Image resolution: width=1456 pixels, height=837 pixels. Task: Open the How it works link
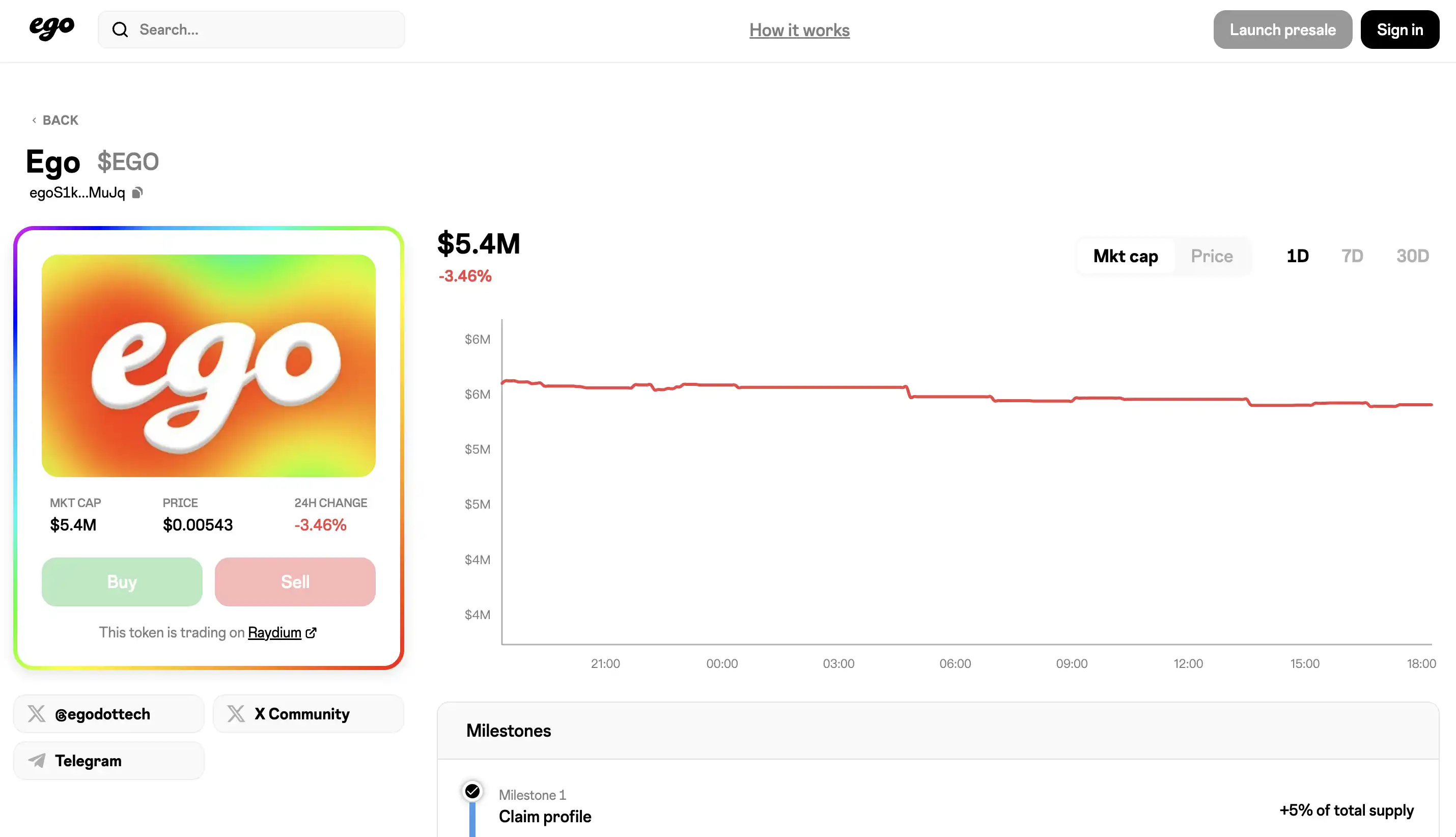point(799,30)
